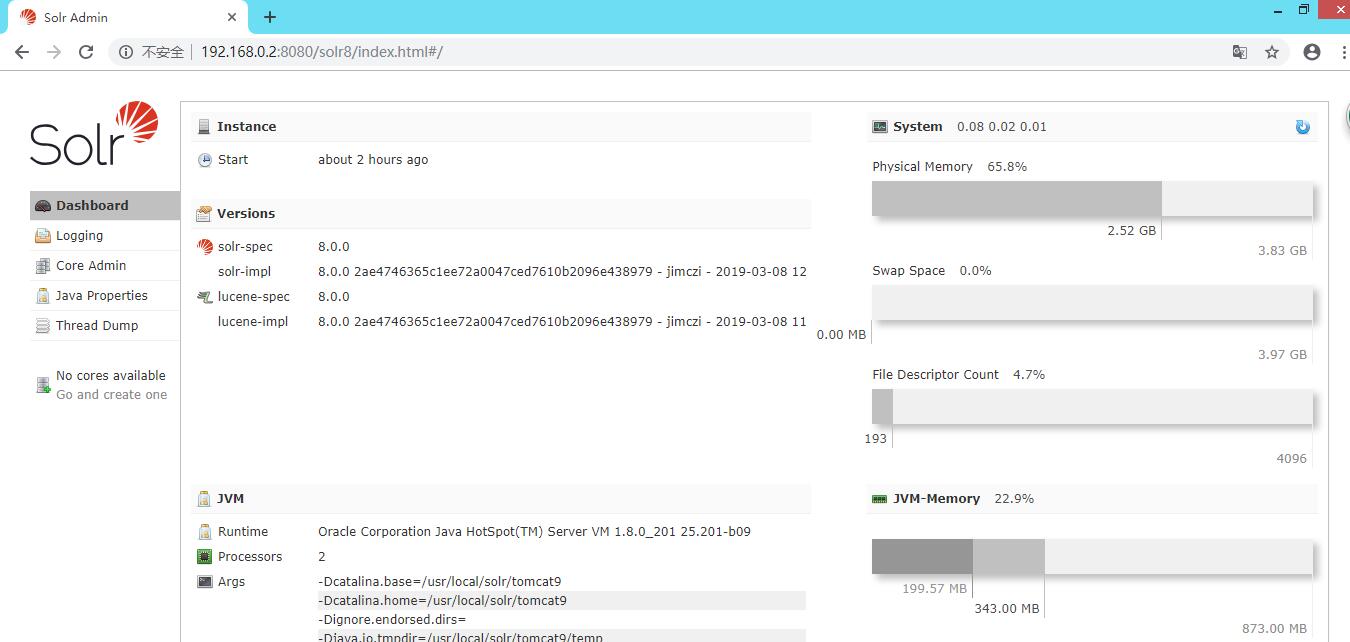Click the Logging notepad icon

click(x=42, y=236)
